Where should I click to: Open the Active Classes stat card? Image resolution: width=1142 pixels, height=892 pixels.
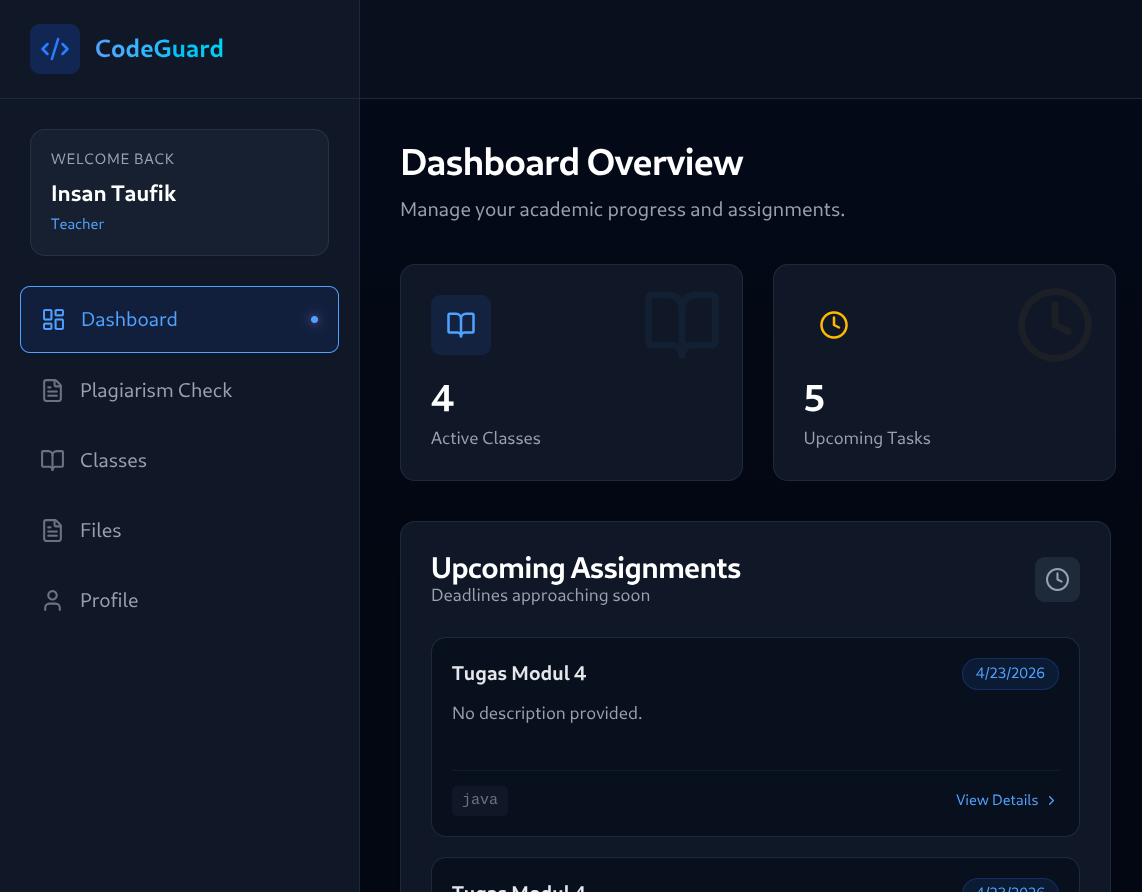[571, 372]
